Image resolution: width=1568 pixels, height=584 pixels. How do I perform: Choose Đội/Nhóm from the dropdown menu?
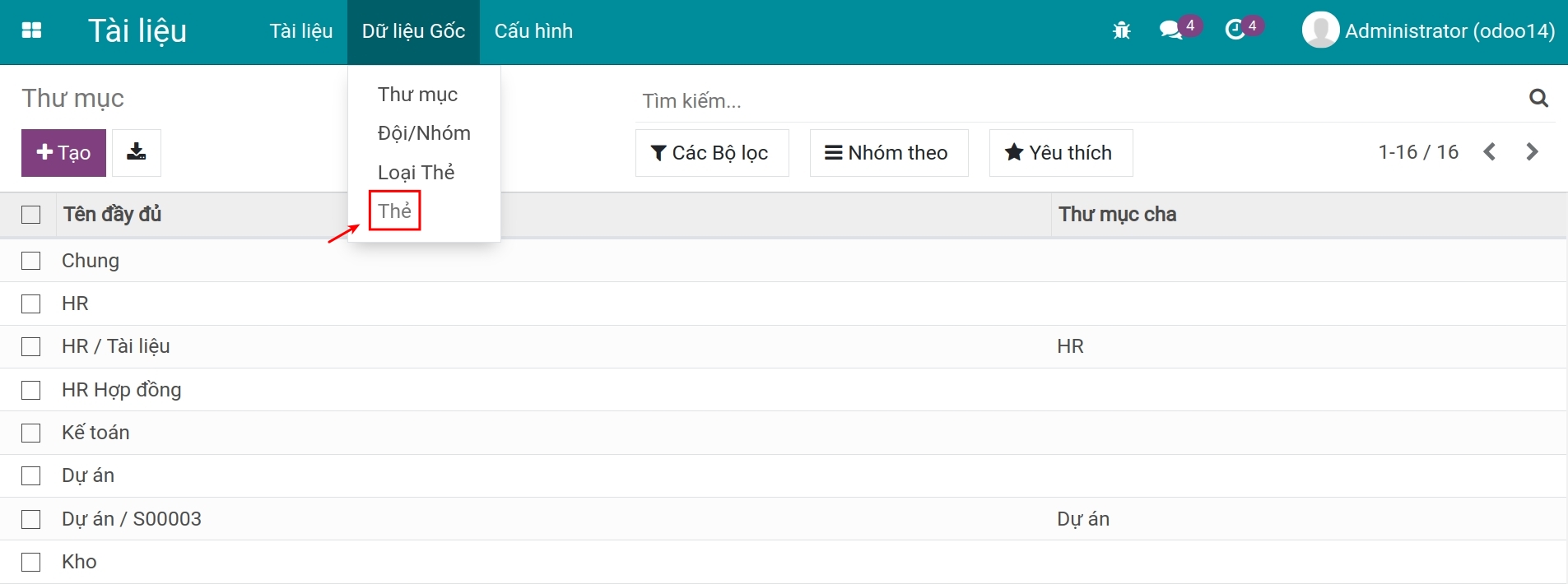coord(424,133)
